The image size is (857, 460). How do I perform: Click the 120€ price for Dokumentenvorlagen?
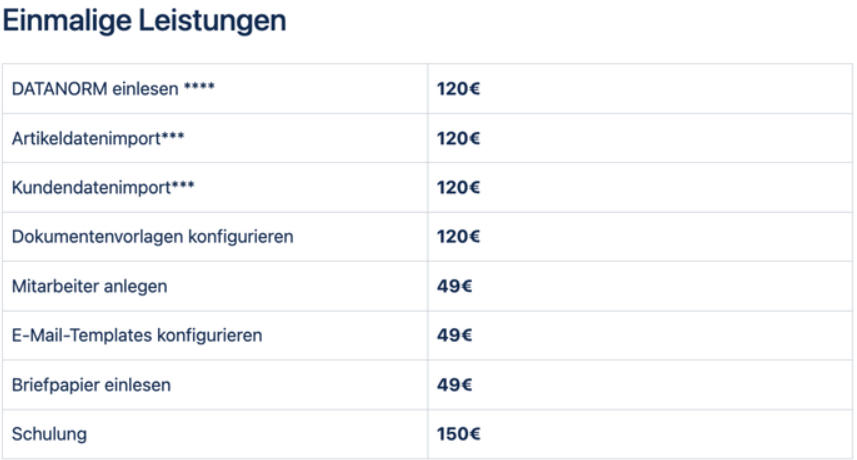click(x=458, y=237)
